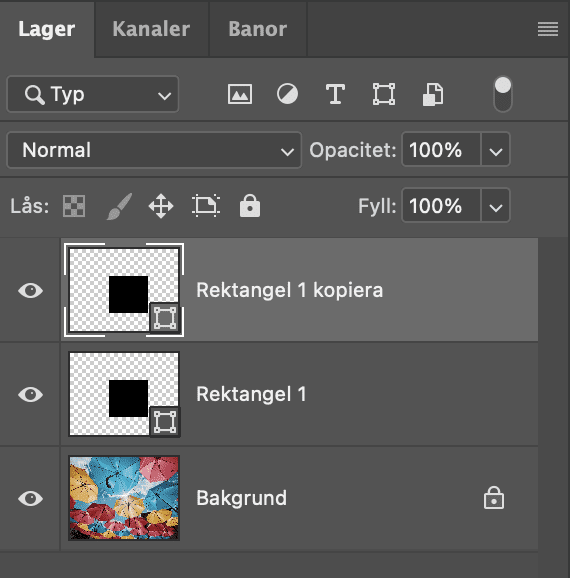Image resolution: width=570 pixels, height=578 pixels.
Task: Lock position move icon
Action: (161, 206)
